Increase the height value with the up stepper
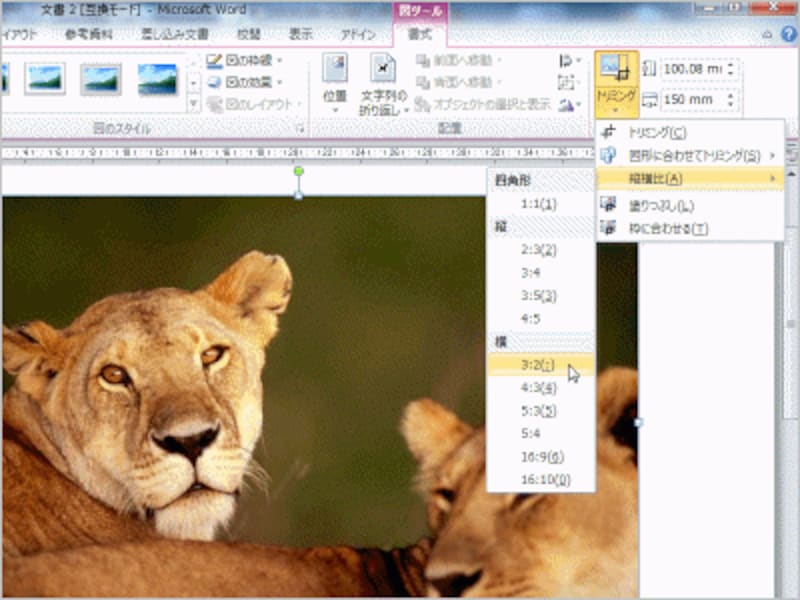The height and width of the screenshot is (600, 800). click(732, 64)
